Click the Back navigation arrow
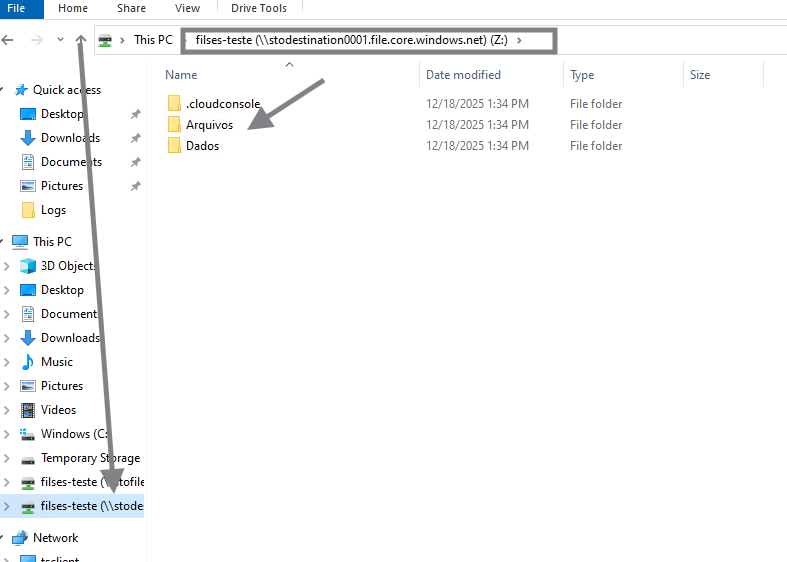 tap(8, 40)
